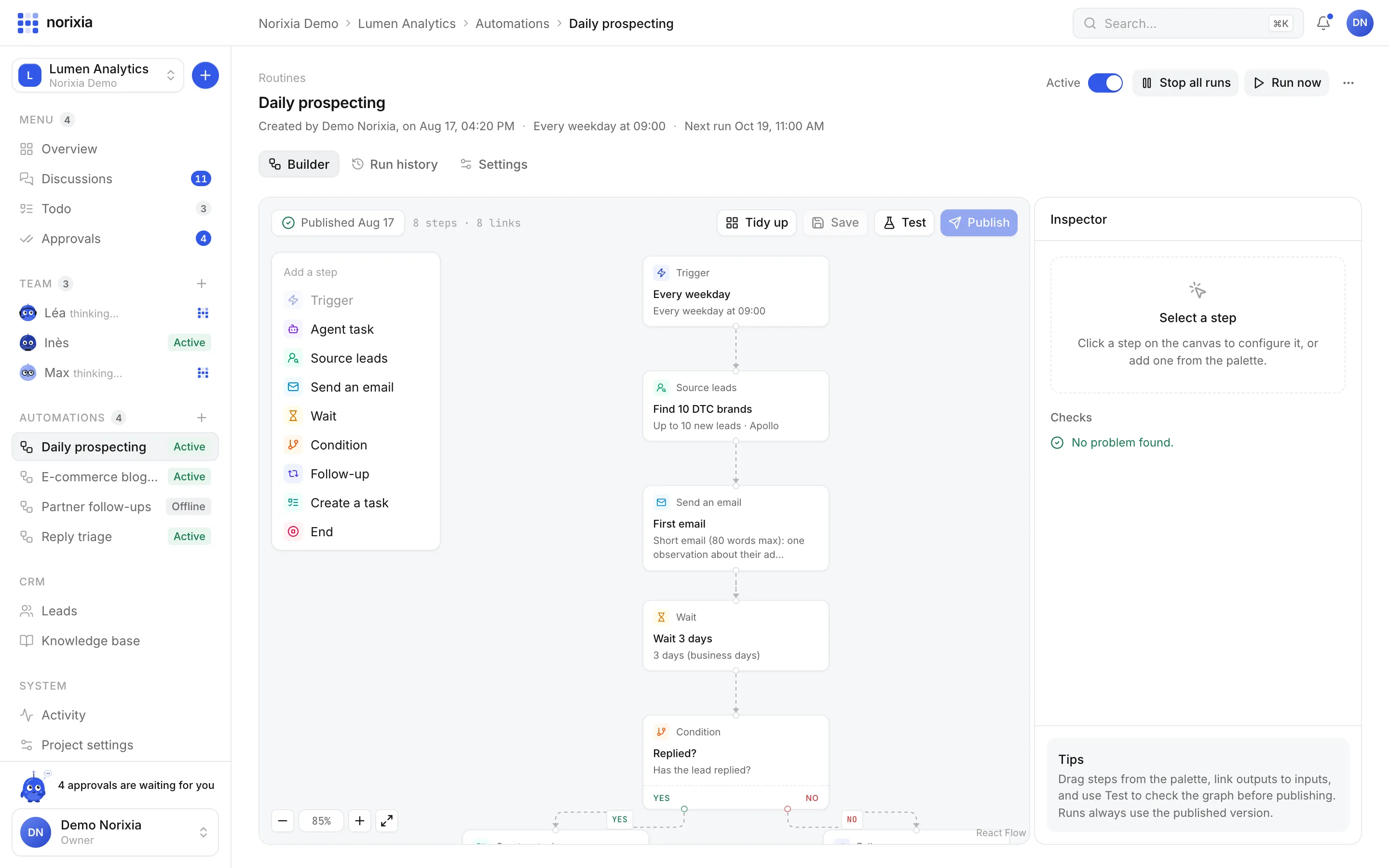Screen dimensions: 1389x868
Task: Open Léa's thinking grid icon
Action: (x=203, y=313)
